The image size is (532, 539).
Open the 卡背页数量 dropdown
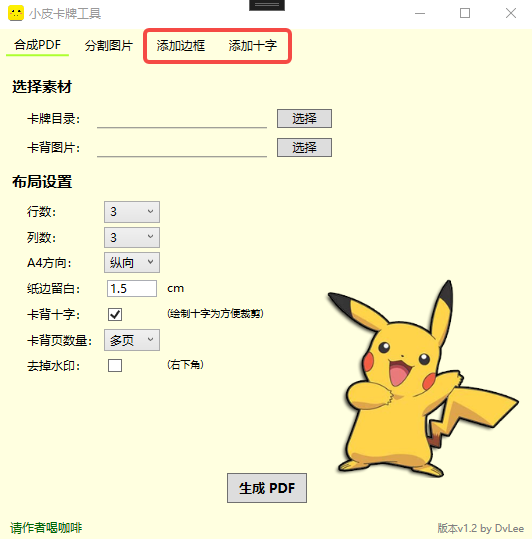coord(132,340)
